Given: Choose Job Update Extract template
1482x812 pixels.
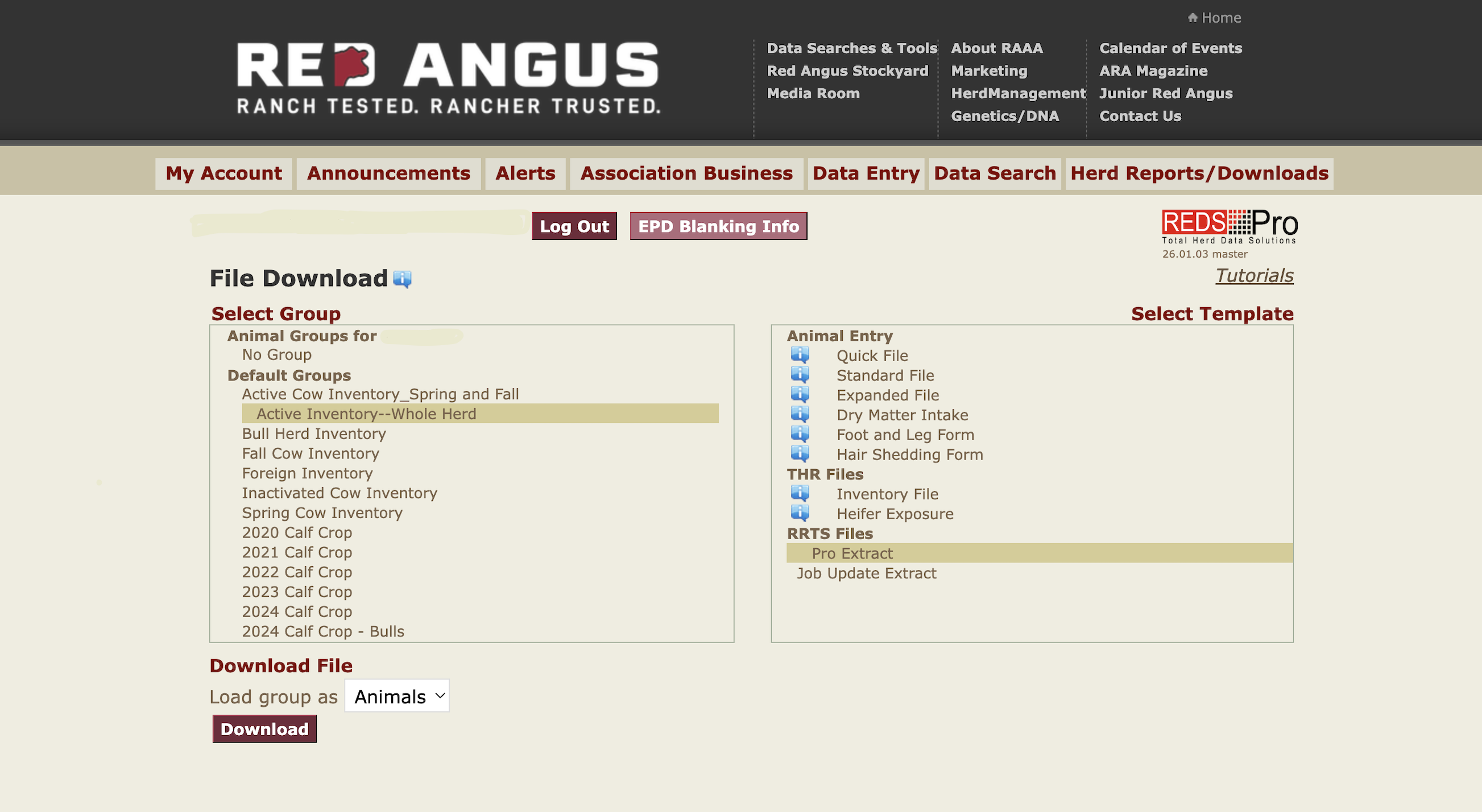Looking at the screenshot, I should [x=866, y=573].
